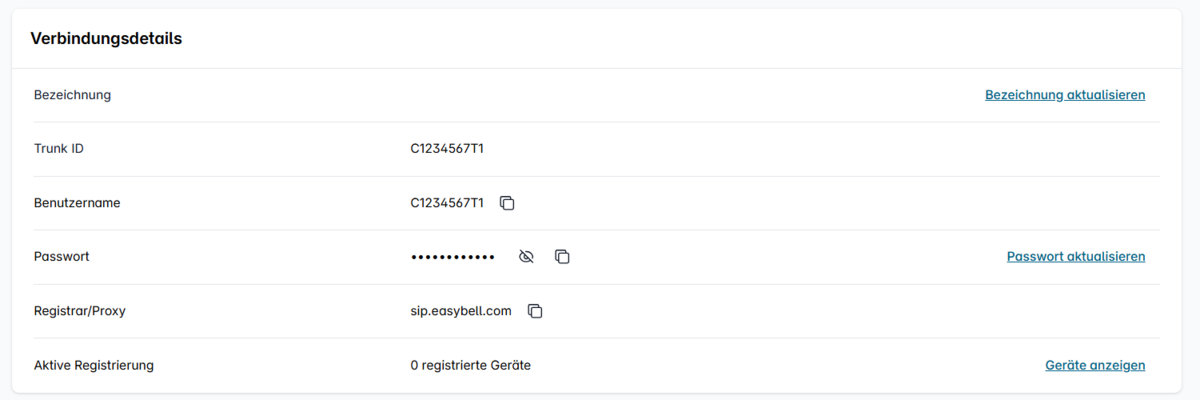Open the Bezeichnung aktualisieren link

(x=1065, y=95)
